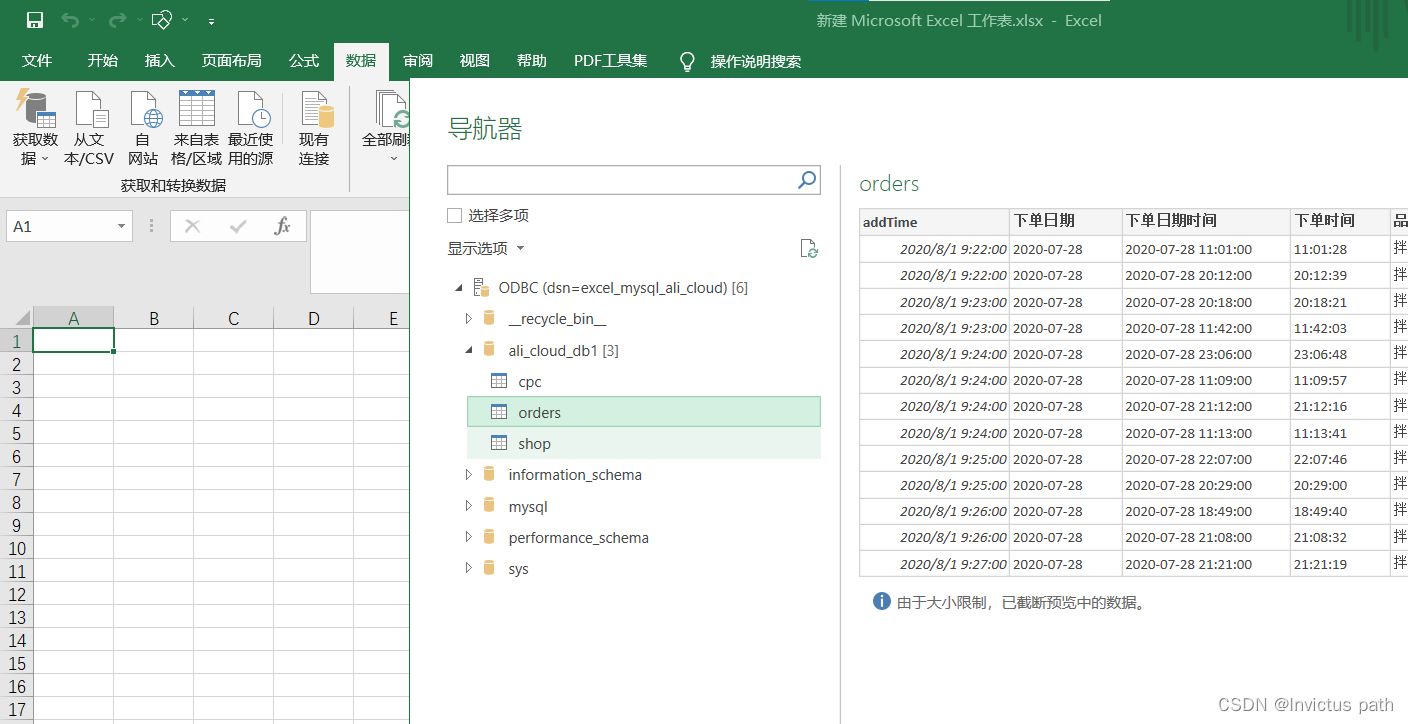The height and width of the screenshot is (724, 1408).
Task: Click the 下单时间 column header
Action: 1340,222
